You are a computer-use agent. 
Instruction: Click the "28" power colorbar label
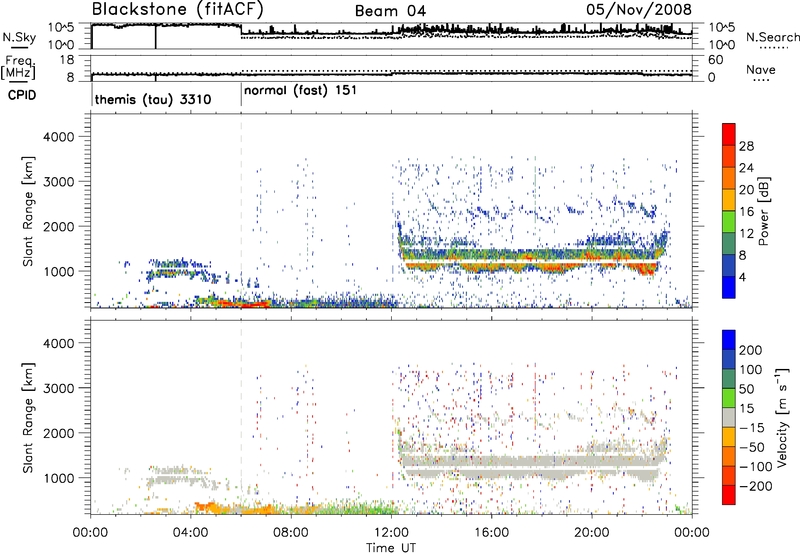pyautogui.click(x=746, y=146)
